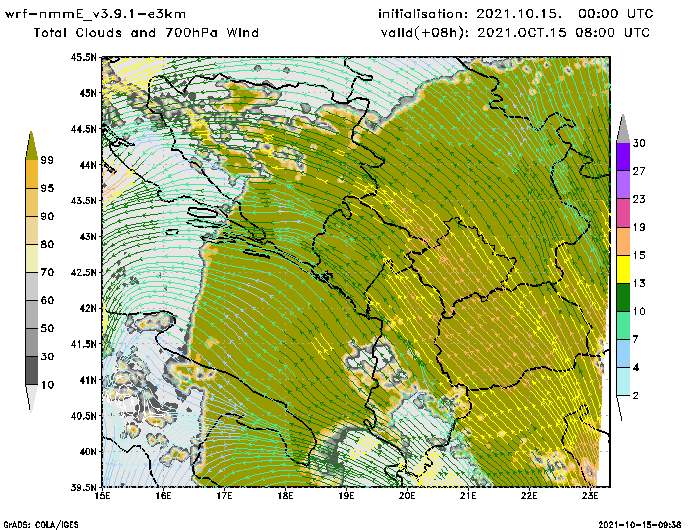
Task: Click the 20E longitude label
Action: (407, 496)
